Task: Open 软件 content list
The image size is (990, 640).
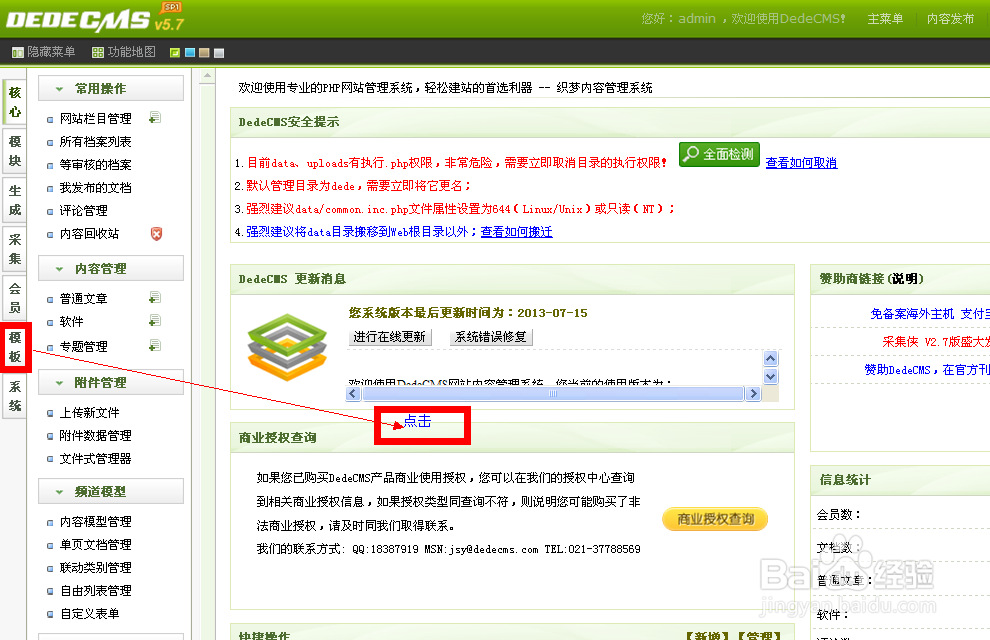Action: (71, 321)
